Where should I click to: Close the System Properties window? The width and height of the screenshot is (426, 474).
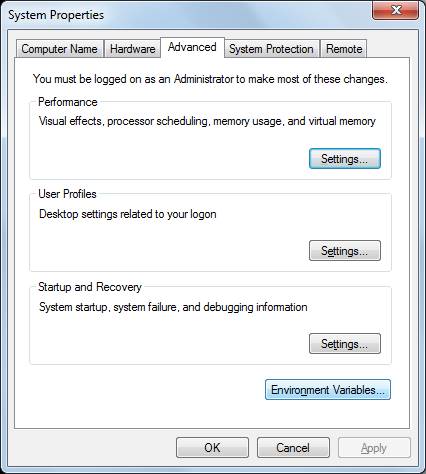tap(395, 10)
